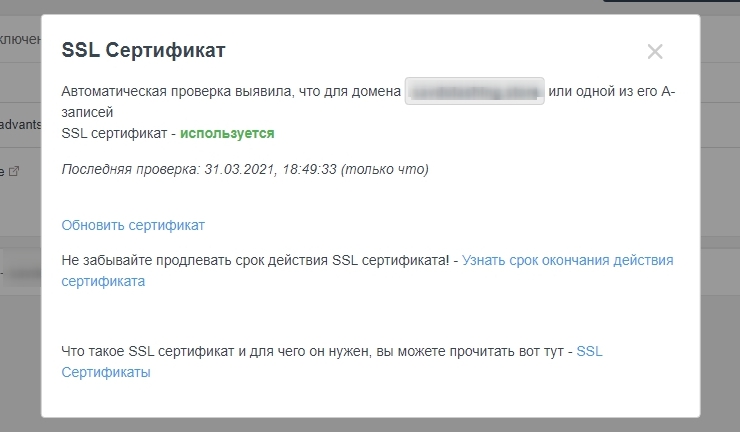740x432 pixels.
Task: Click the Что такое SSL сертификат paragraph
Action: coord(315,352)
